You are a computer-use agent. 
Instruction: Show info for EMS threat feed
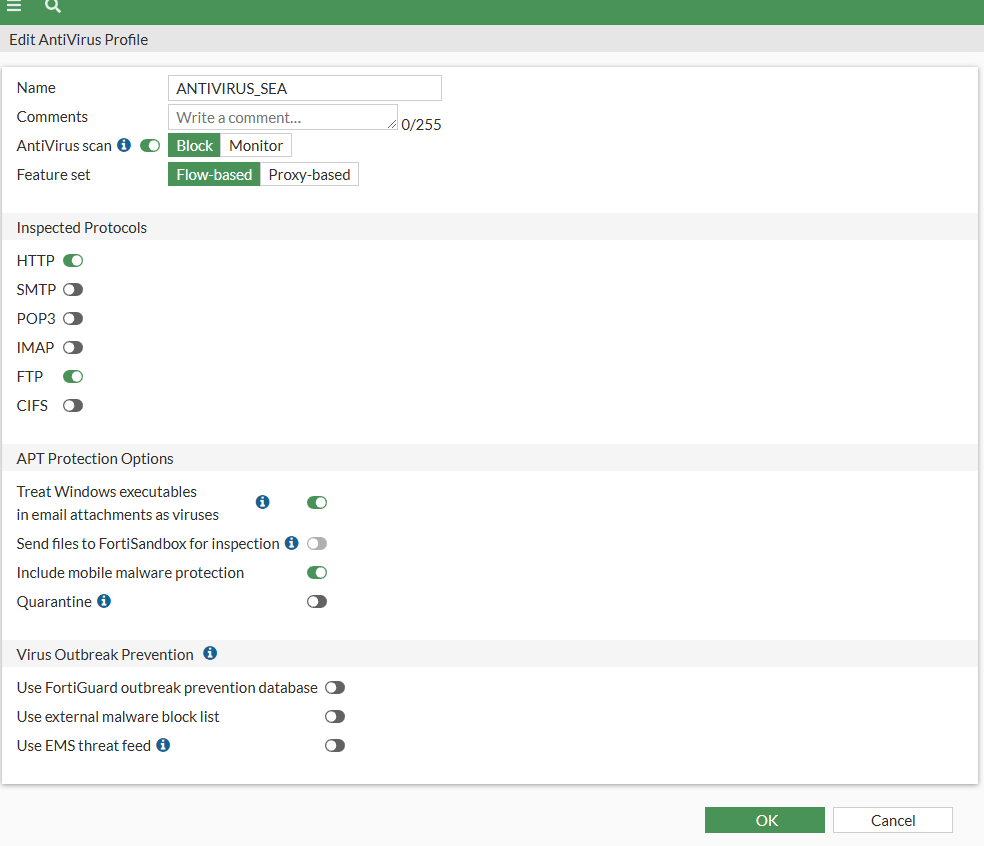pyautogui.click(x=163, y=745)
